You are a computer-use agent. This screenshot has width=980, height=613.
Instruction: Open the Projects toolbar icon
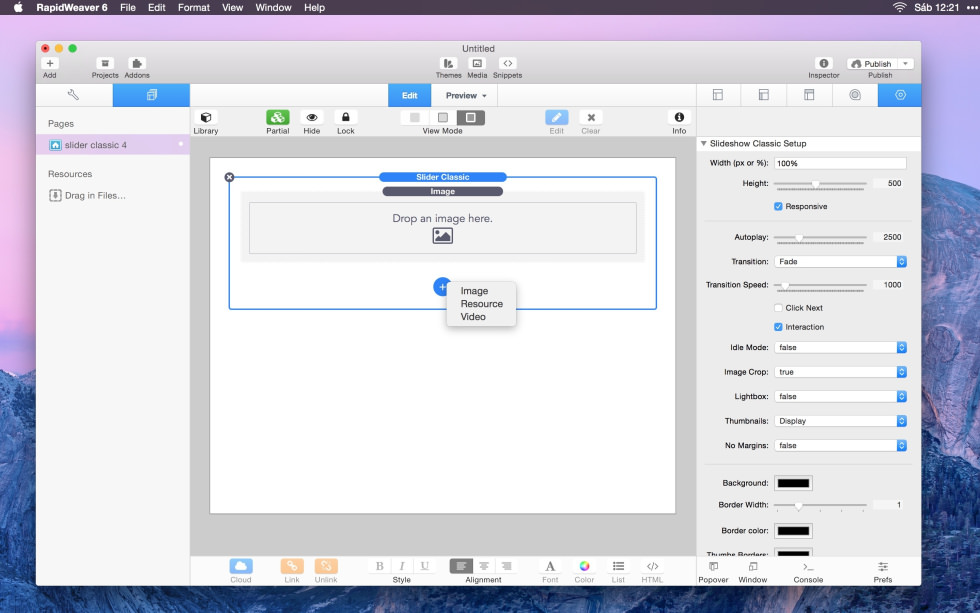105,63
